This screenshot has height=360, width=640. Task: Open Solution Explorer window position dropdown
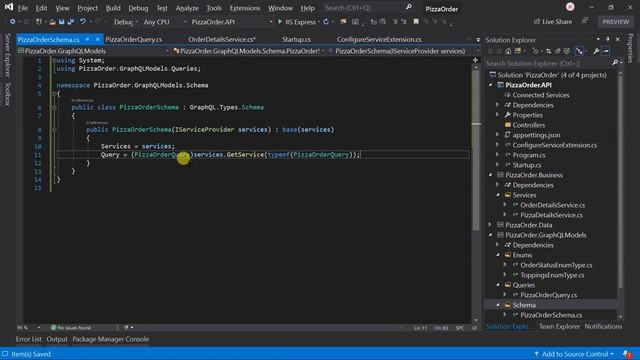pos(598,39)
